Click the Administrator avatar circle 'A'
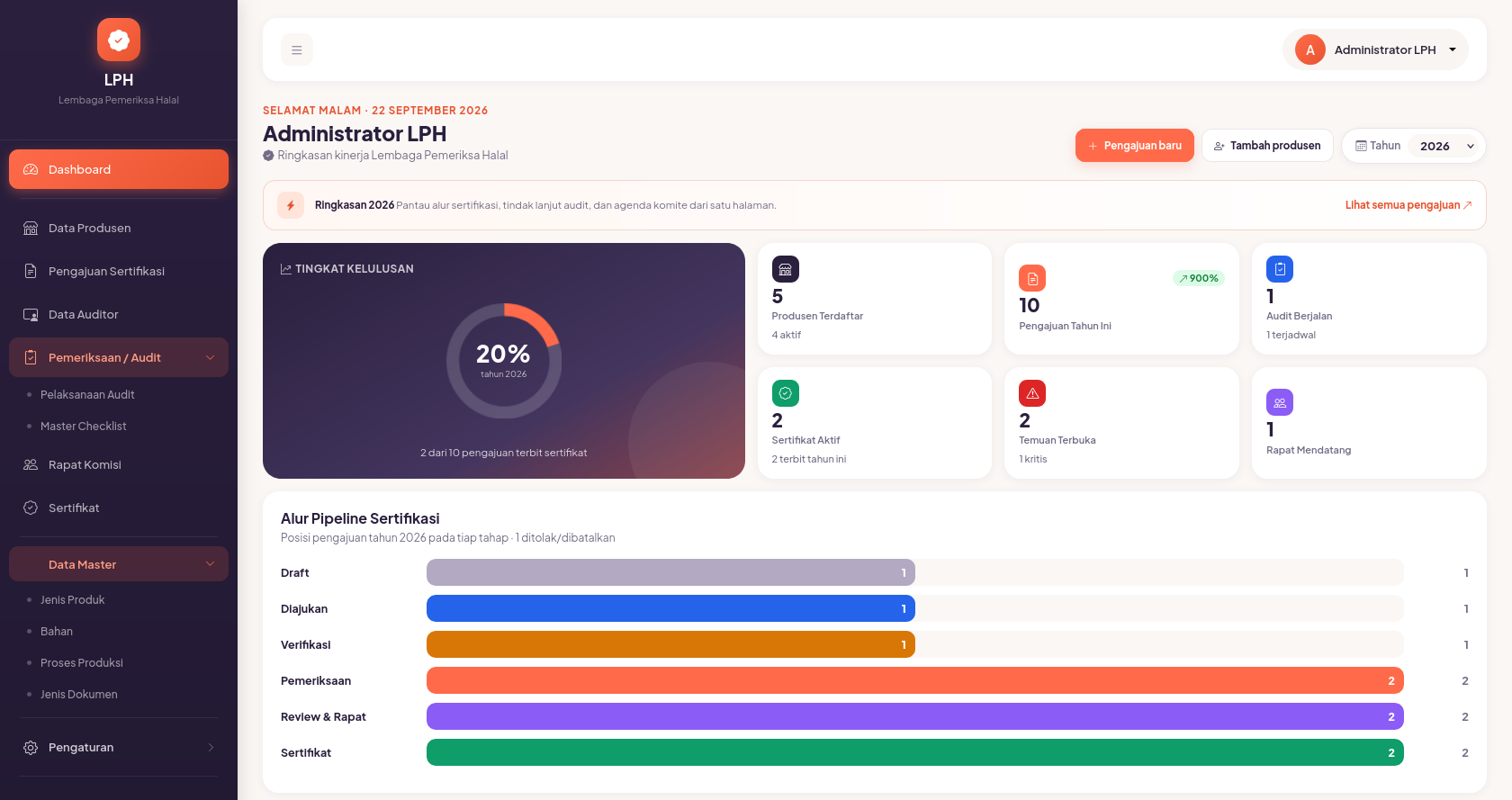This screenshot has width=1512, height=800. pos(1310,49)
